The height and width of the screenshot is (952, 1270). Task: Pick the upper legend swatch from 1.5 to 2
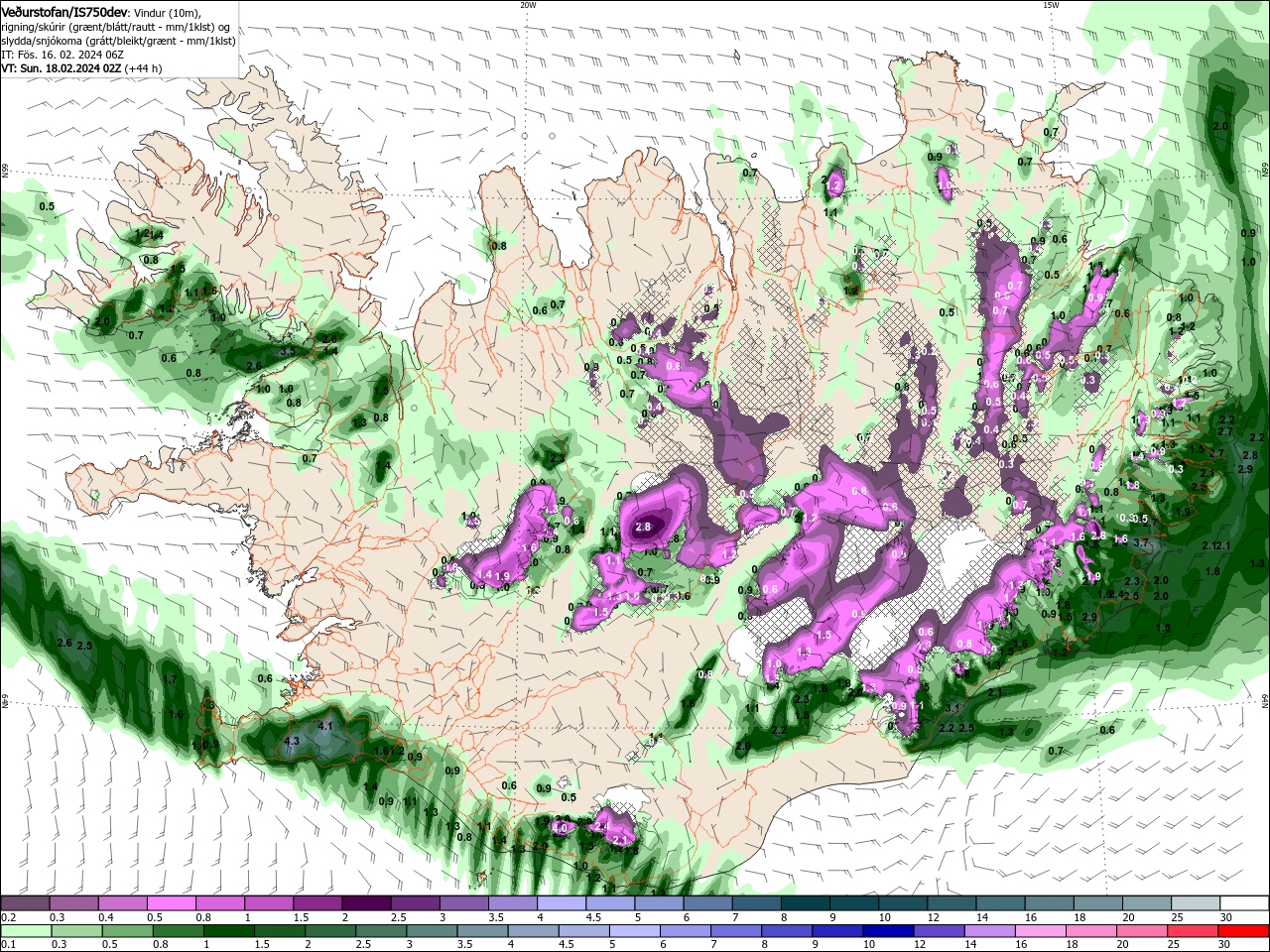click(317, 904)
